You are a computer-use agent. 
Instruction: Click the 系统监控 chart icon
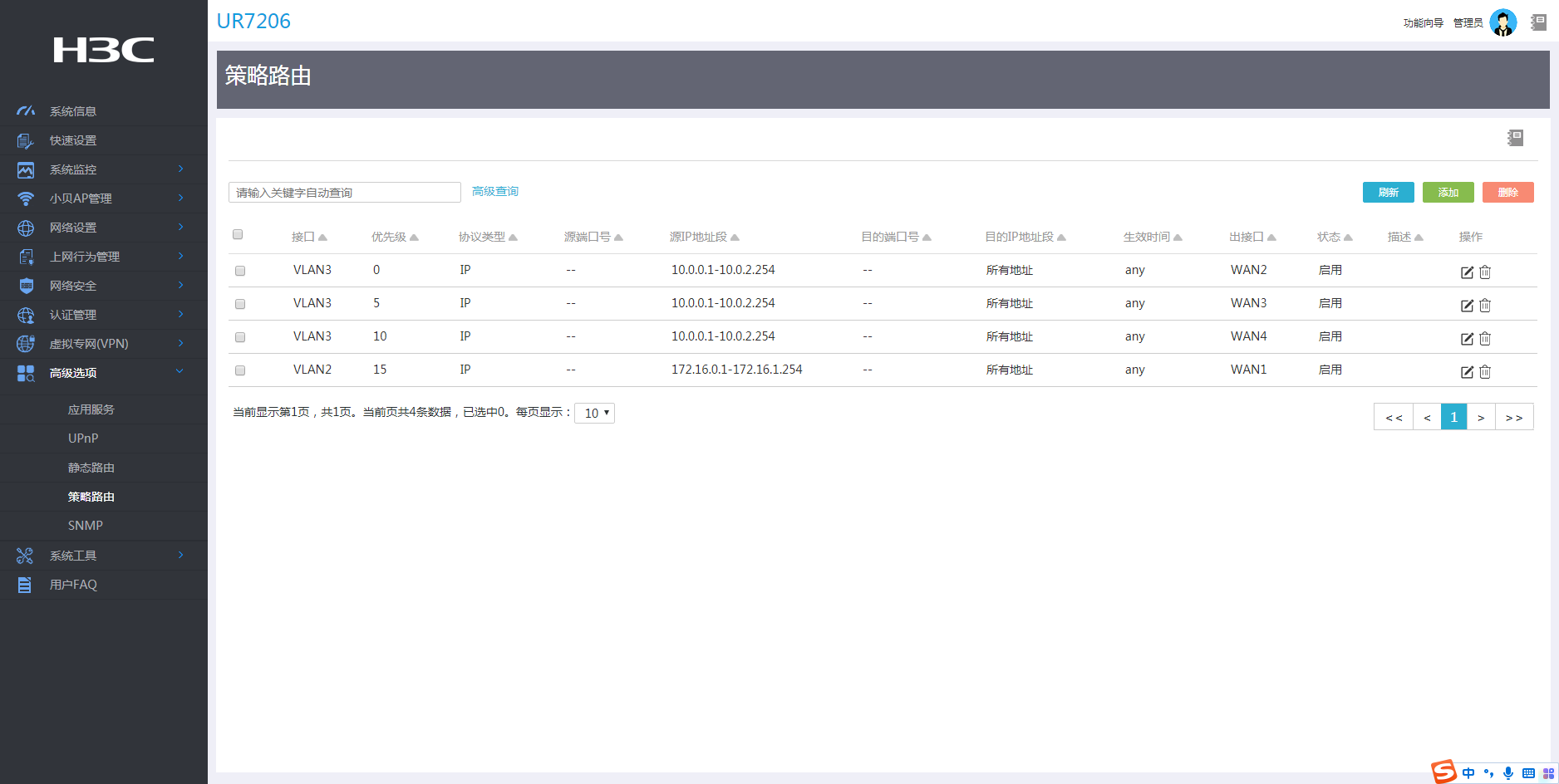point(26,169)
